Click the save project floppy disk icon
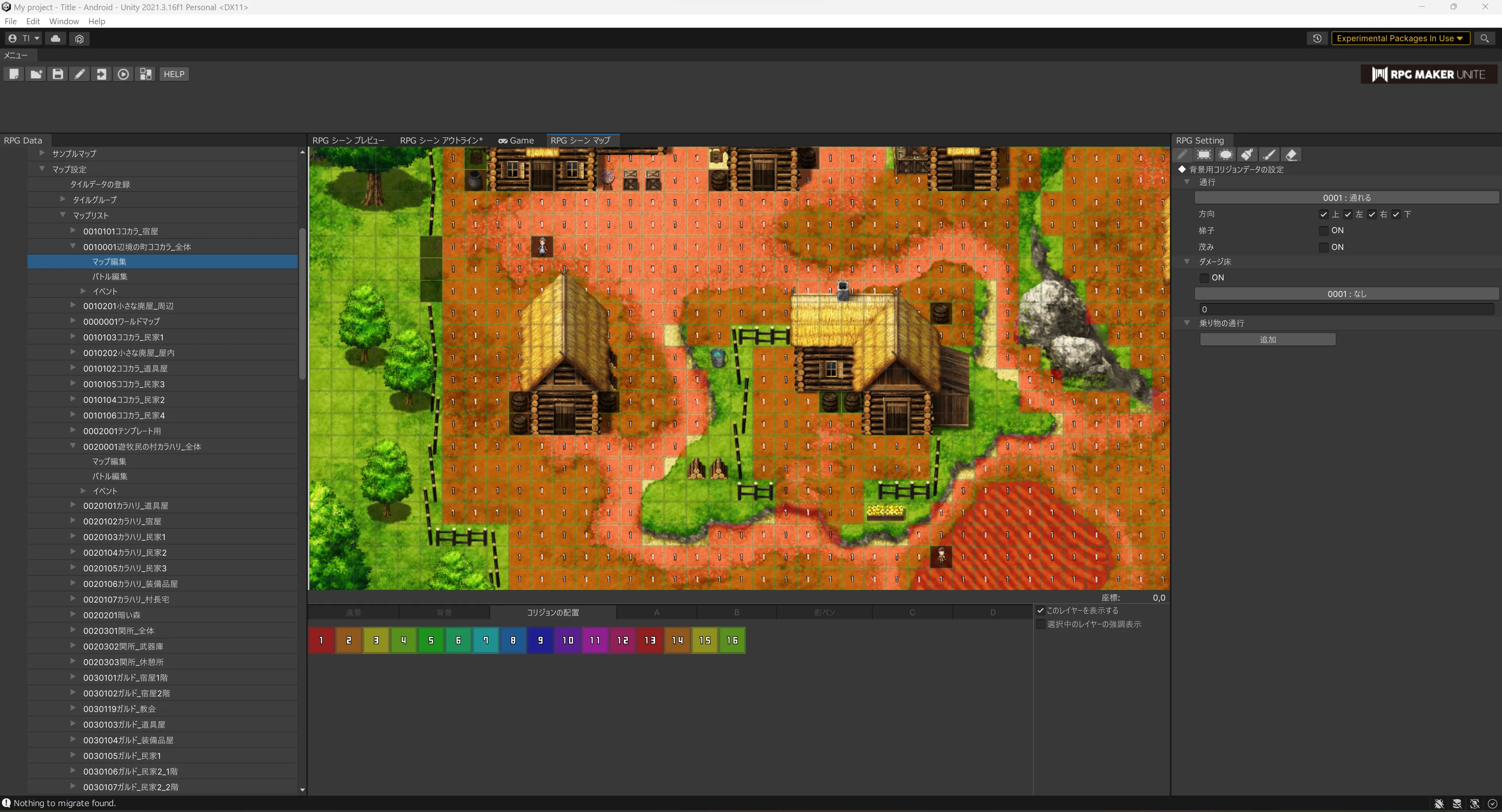The image size is (1502, 812). pos(57,74)
